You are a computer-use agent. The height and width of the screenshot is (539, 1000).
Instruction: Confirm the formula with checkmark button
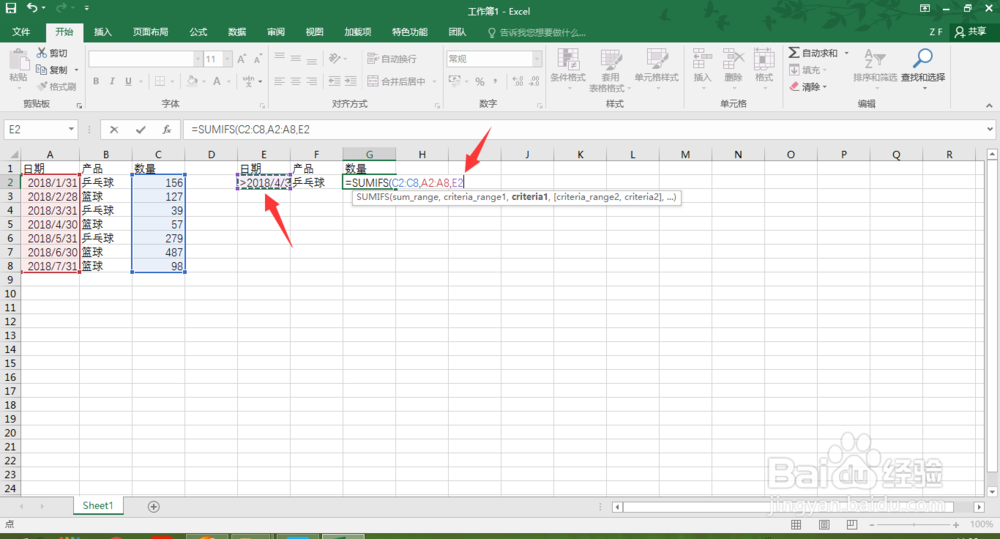140,129
